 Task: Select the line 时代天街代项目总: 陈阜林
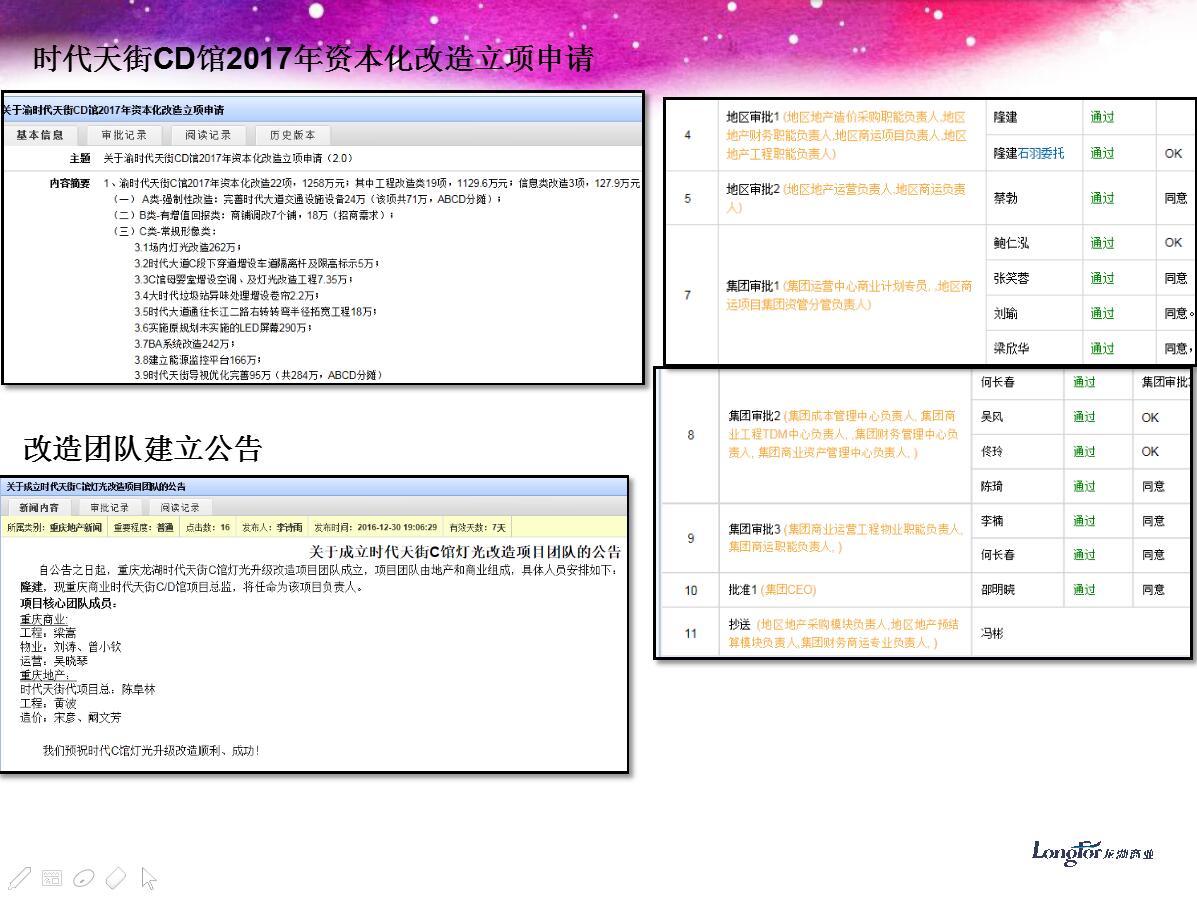pos(87,689)
